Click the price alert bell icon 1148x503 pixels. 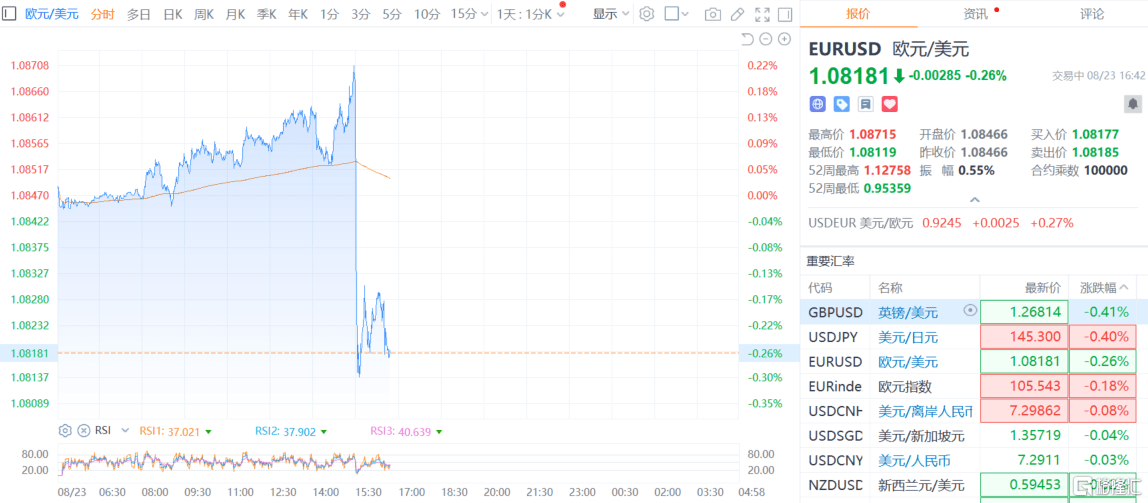[1133, 104]
